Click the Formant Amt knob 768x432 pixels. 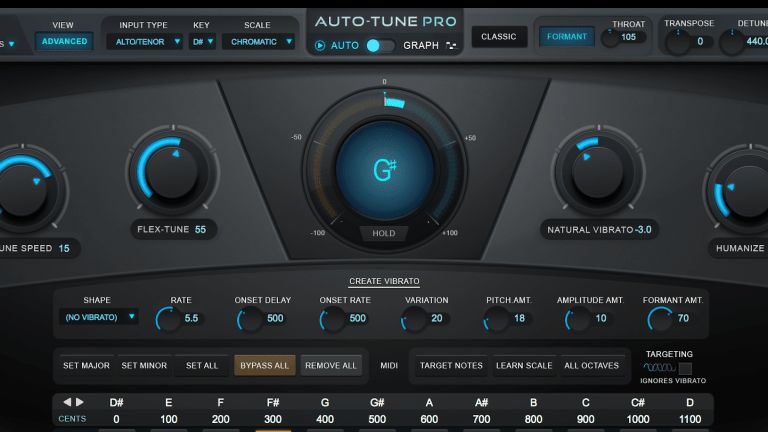coord(659,319)
